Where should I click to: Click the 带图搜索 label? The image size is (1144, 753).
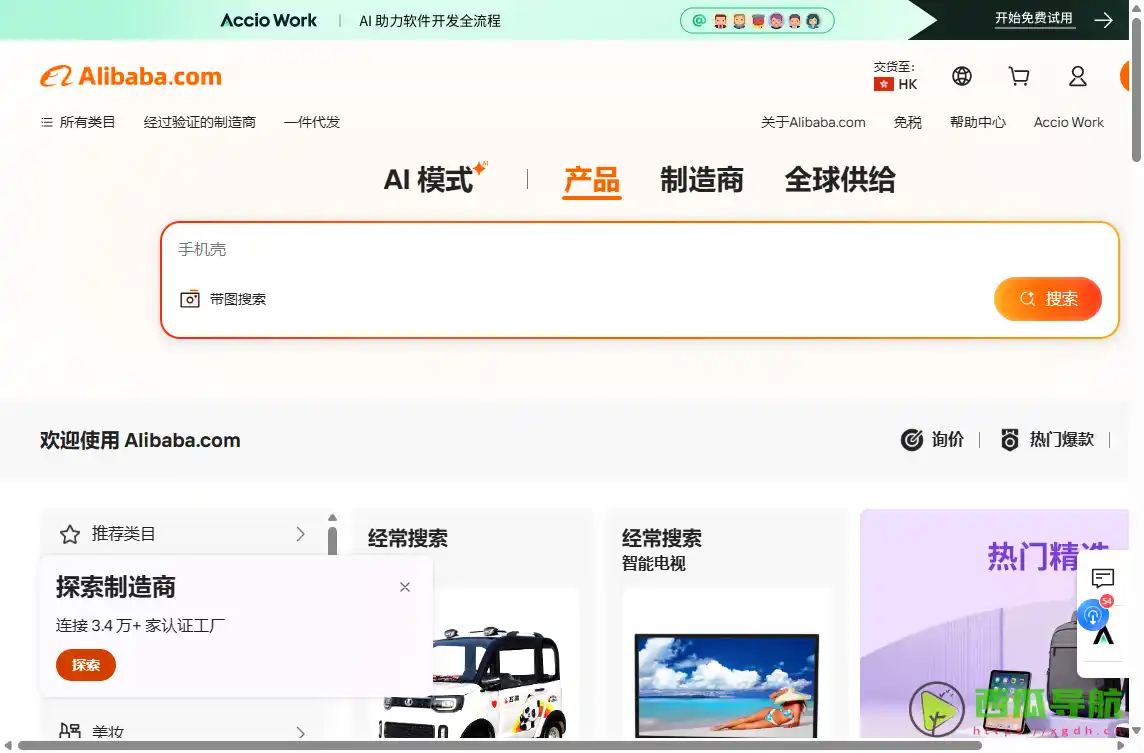pos(238,299)
